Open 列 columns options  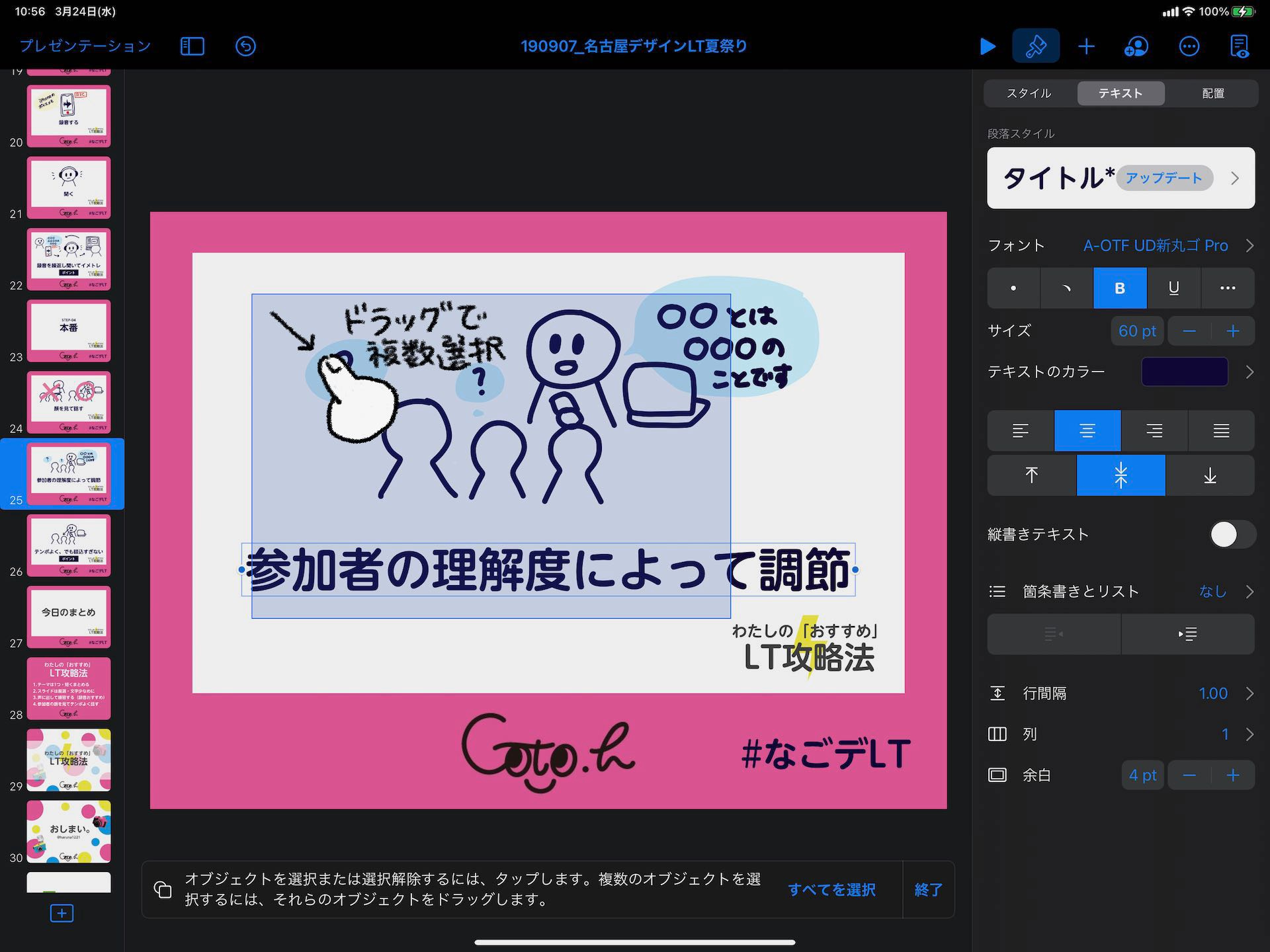pyautogui.click(x=1121, y=734)
